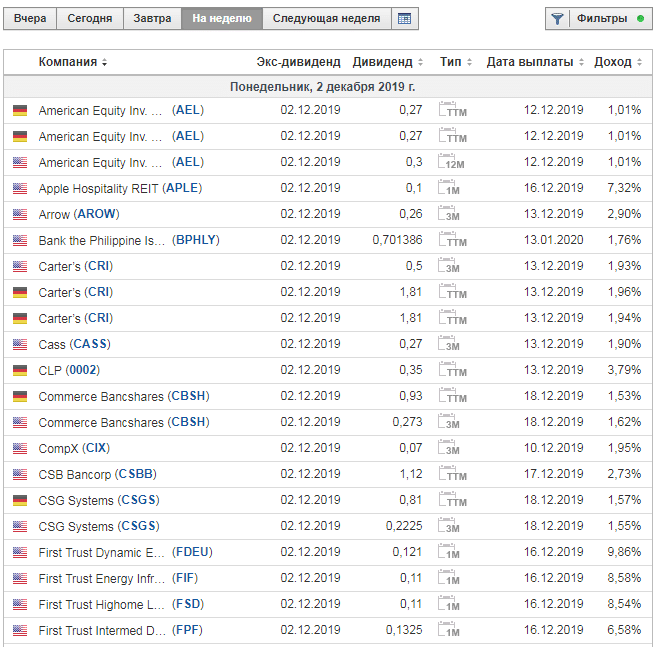Click the US flag beside CompX (CIX)
The height and width of the screenshot is (647, 656).
[x=20, y=448]
